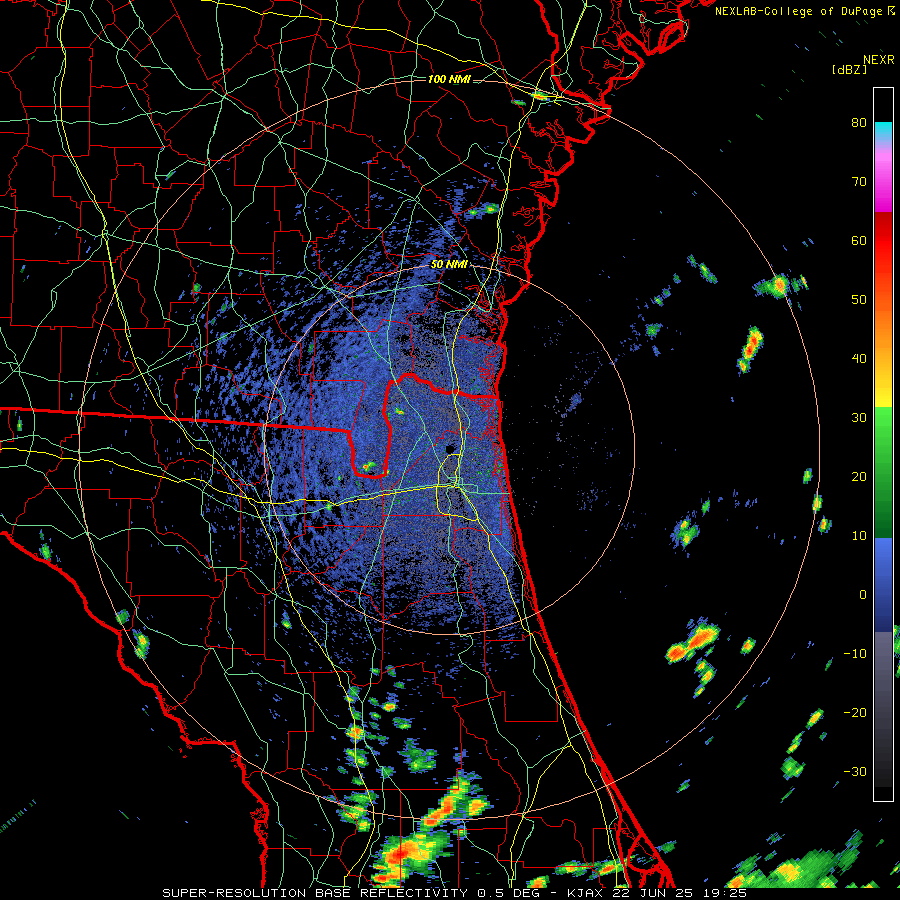
Task: Select the -10 value on the dBZ scale
Action: 855,654
